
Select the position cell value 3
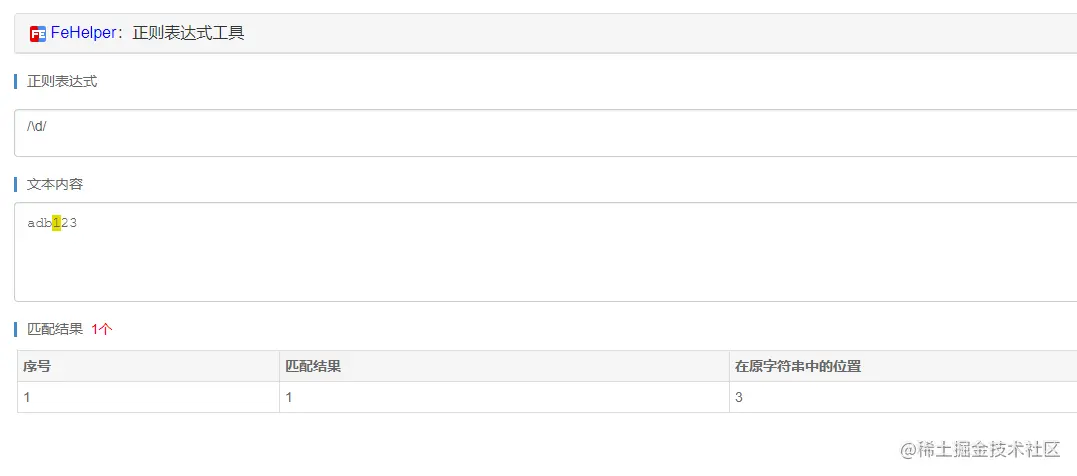pos(738,397)
